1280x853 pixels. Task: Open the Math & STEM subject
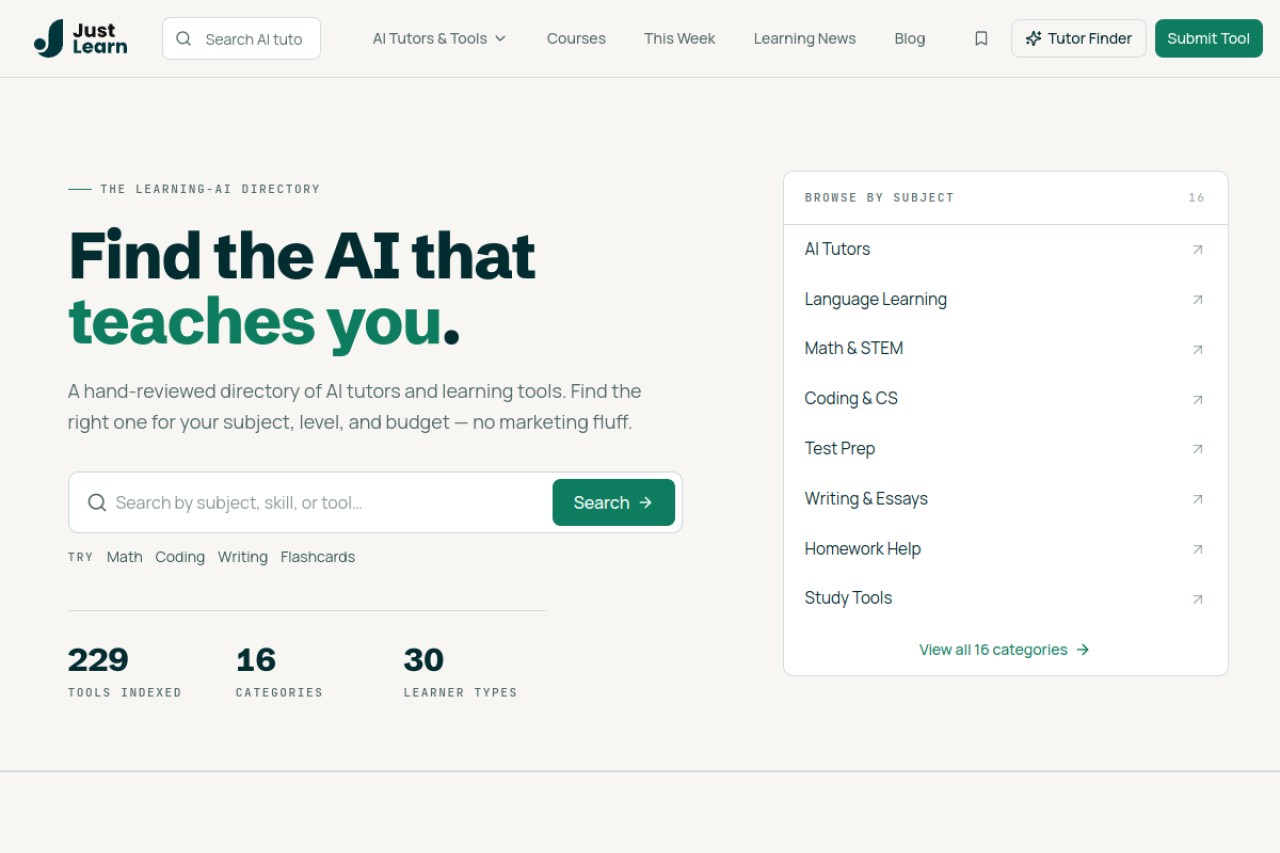click(x=1005, y=348)
